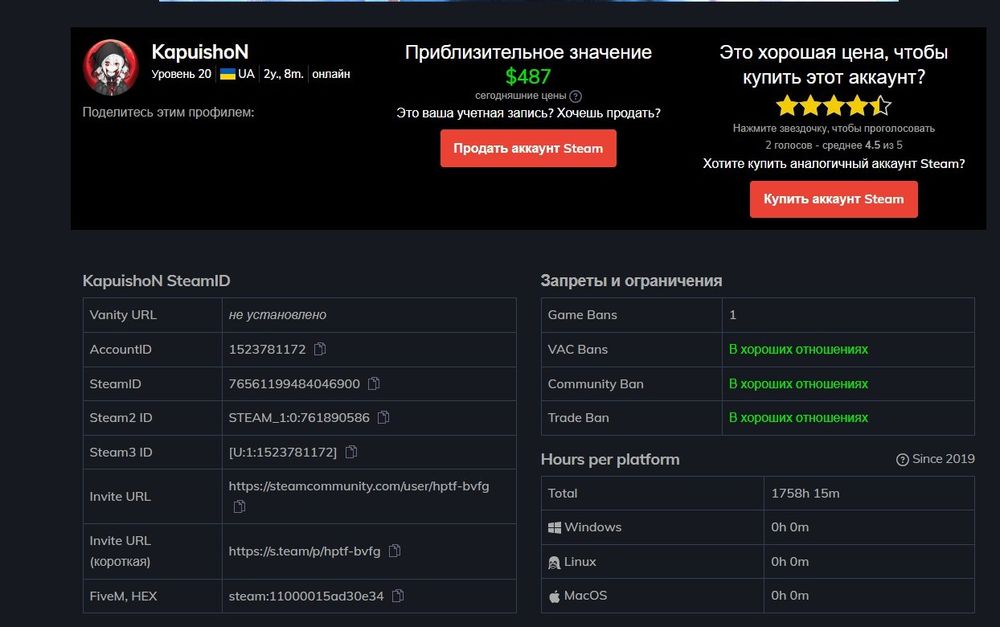Click the Уровень 20 level label

[x=181, y=74]
